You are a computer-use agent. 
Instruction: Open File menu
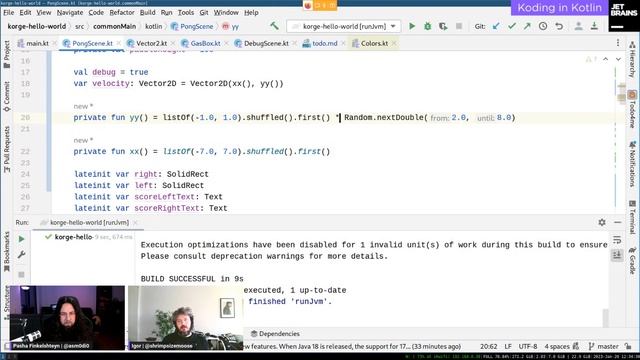[x=9, y=12]
